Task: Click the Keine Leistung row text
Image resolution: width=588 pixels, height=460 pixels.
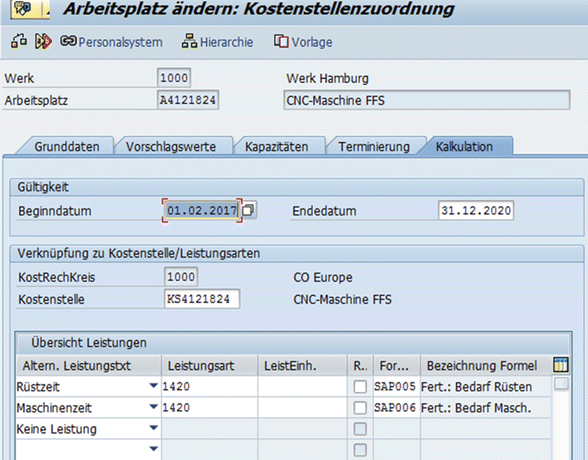Action: [x=56, y=429]
